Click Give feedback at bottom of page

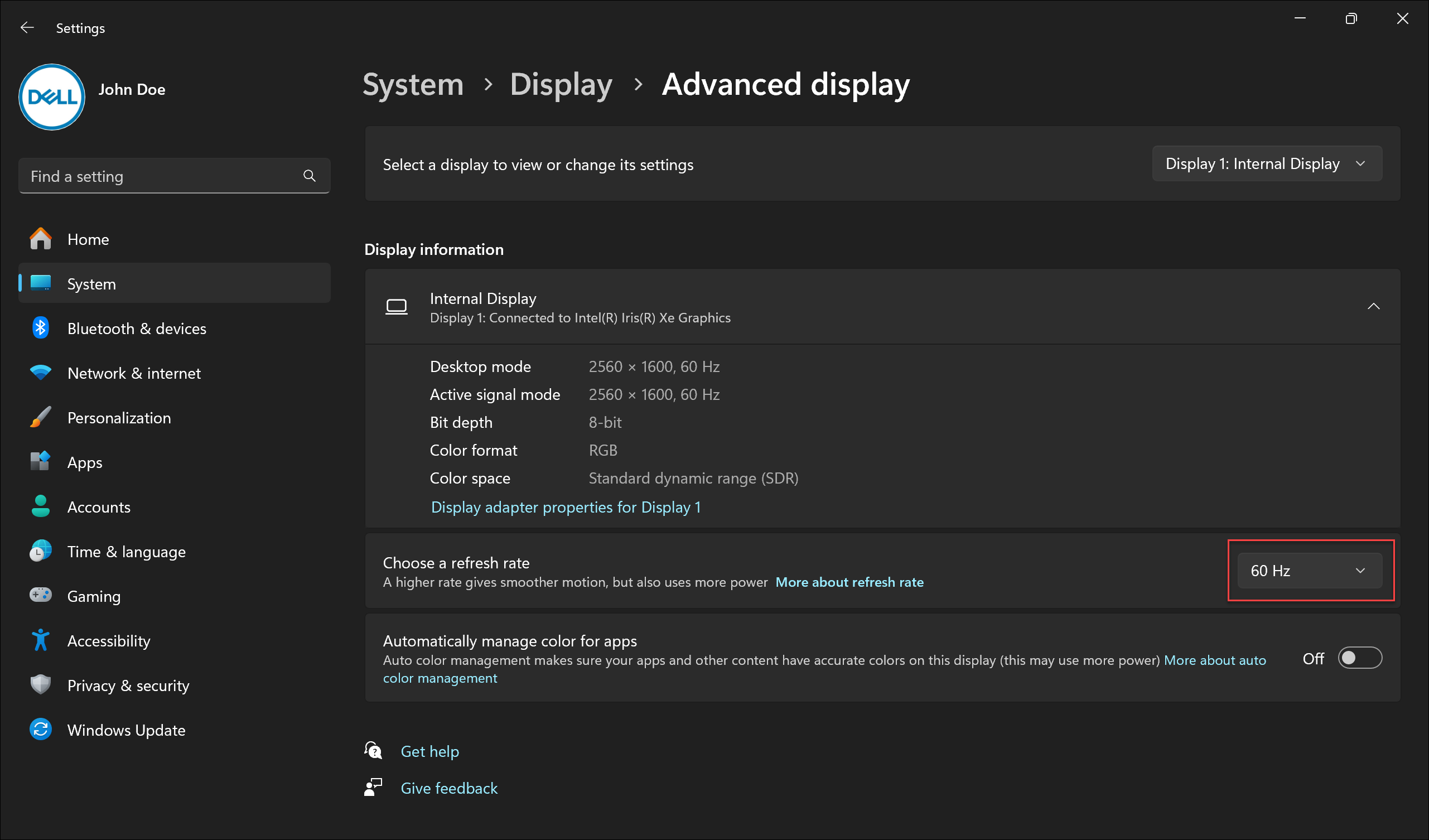(448, 786)
